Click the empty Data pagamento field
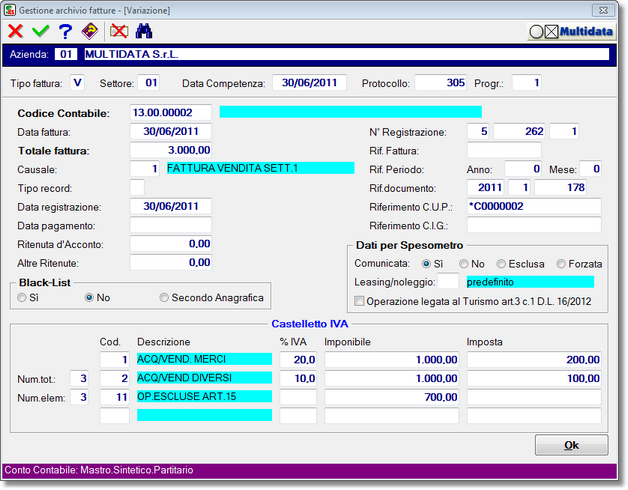628x490 pixels. tap(171, 225)
